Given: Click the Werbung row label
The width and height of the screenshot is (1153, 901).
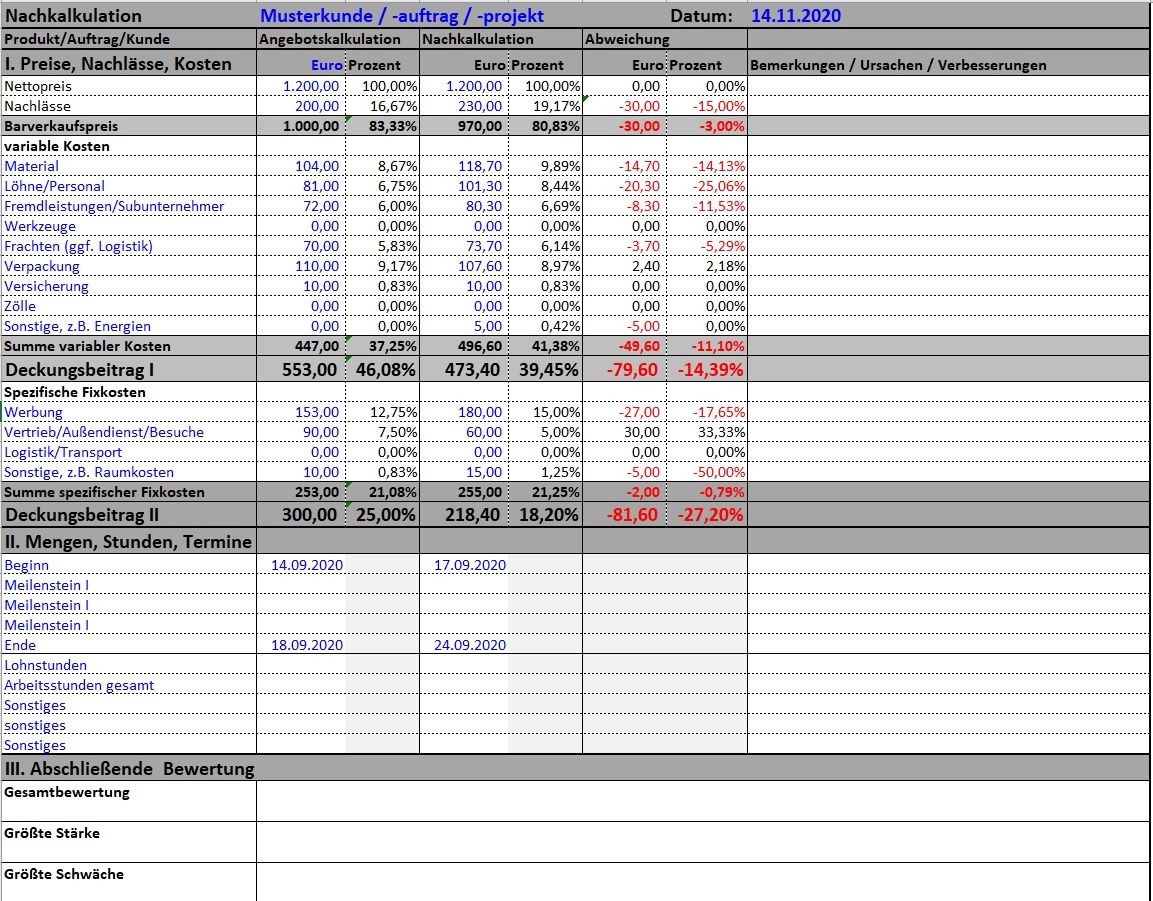Looking at the screenshot, I should (34, 412).
